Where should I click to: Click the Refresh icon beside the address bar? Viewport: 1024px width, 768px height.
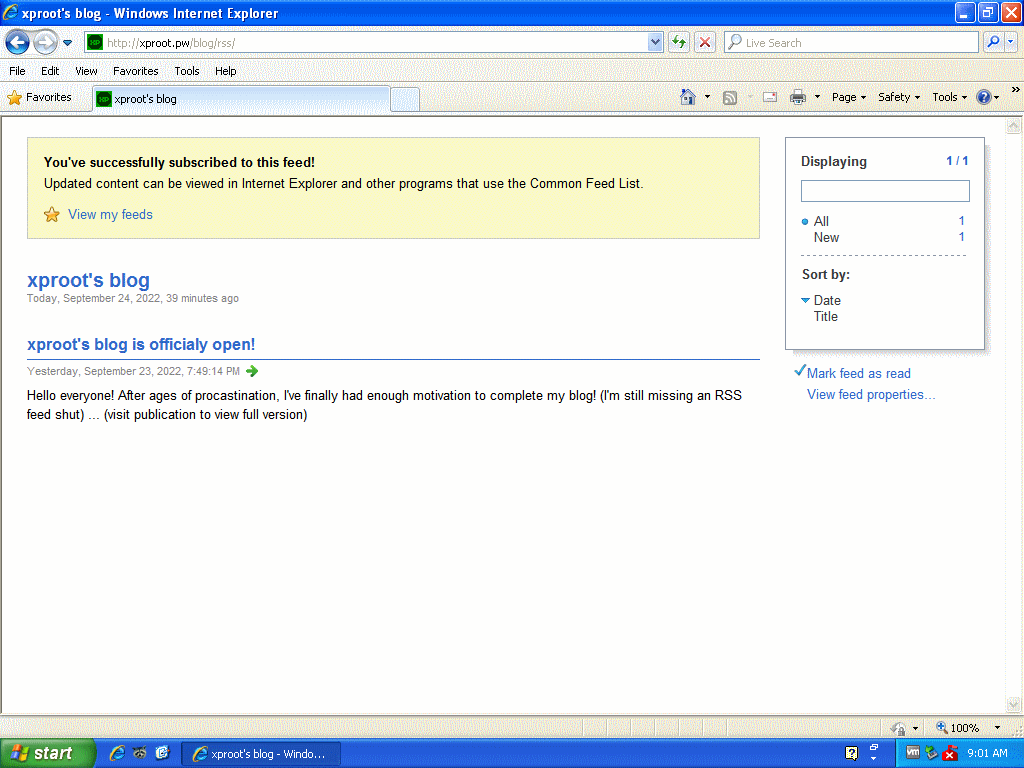tap(678, 42)
